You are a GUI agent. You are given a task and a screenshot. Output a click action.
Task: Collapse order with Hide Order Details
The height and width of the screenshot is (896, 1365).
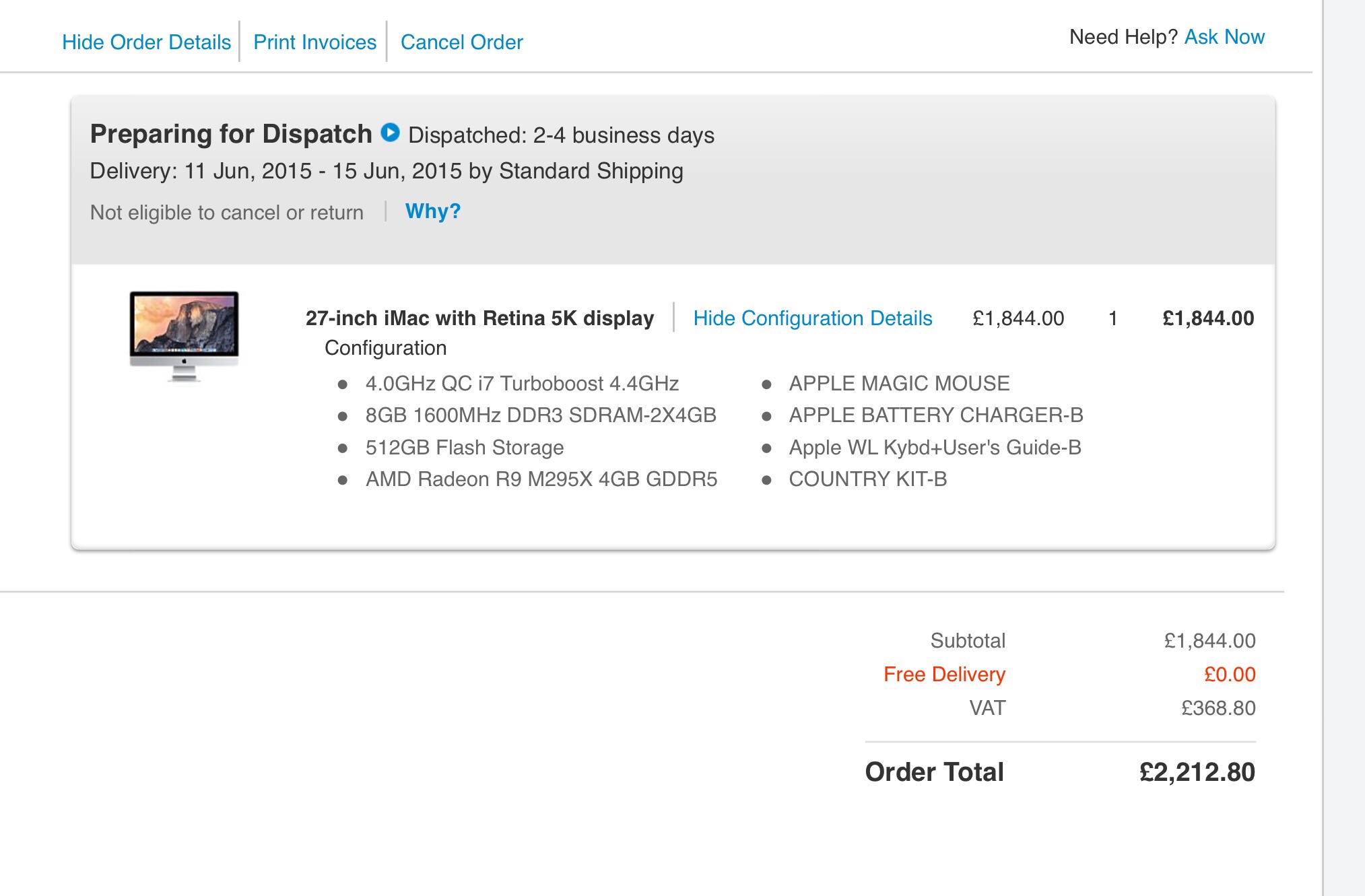pos(146,42)
